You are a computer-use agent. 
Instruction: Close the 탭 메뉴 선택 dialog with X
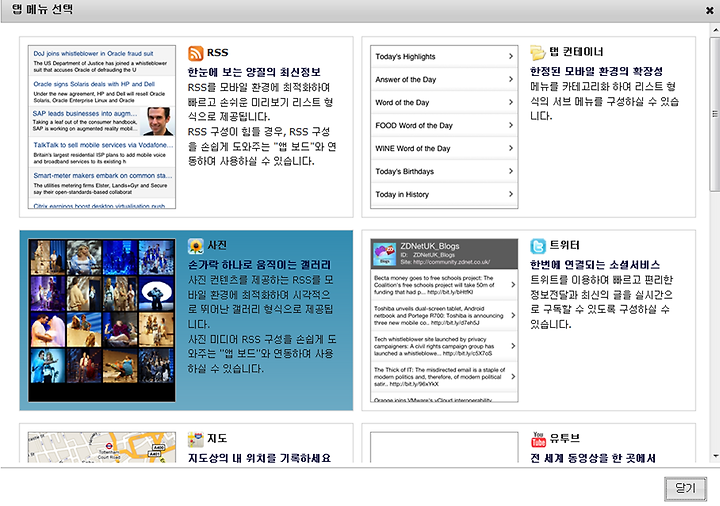coord(710,10)
